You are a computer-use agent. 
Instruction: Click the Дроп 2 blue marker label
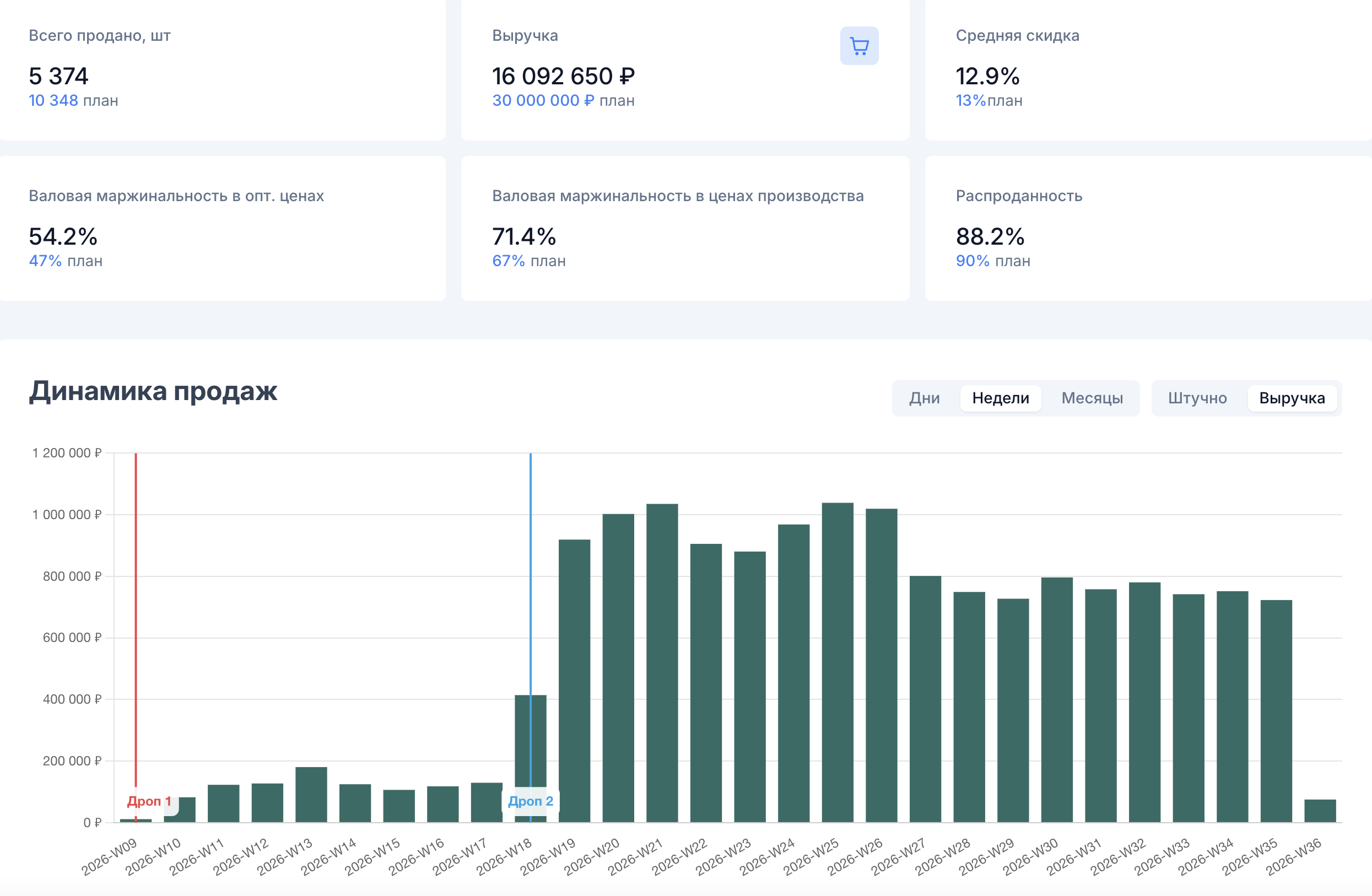[x=531, y=801]
